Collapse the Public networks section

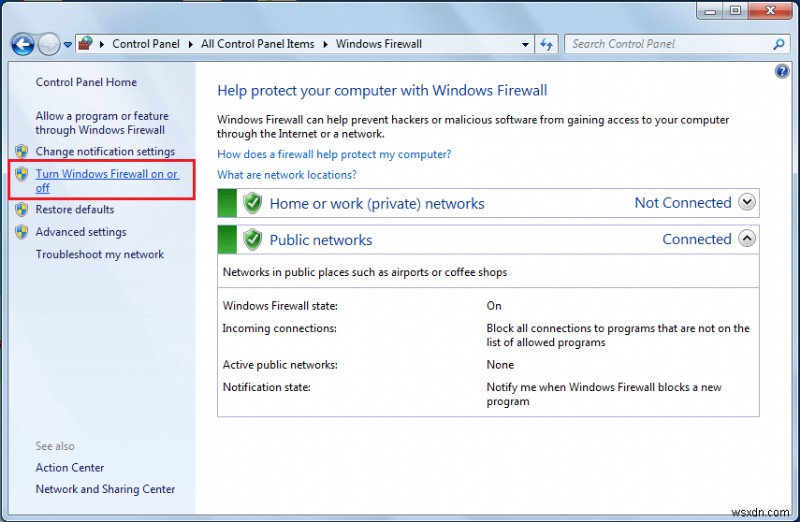[x=747, y=238]
